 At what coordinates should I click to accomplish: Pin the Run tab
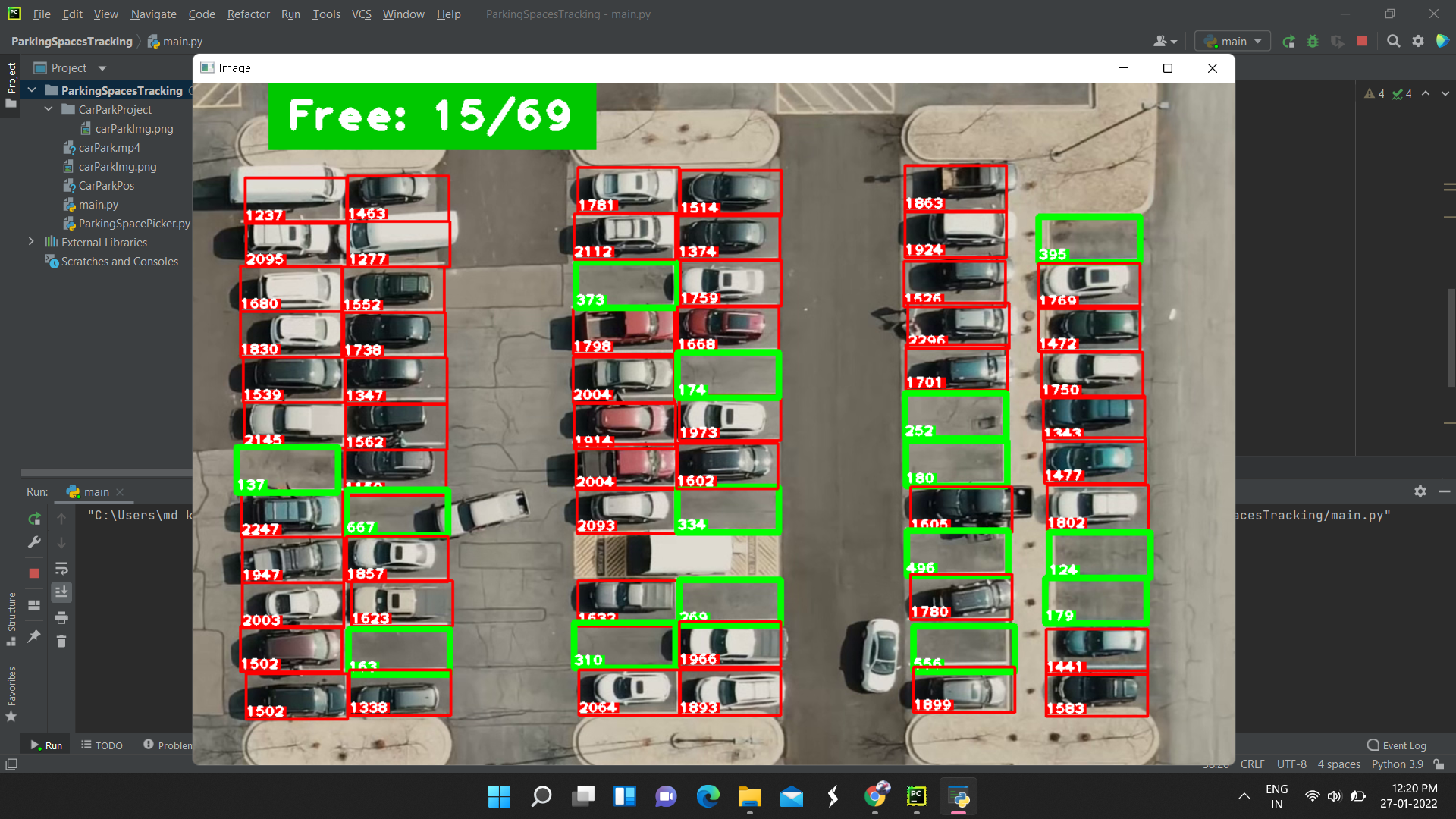(x=34, y=636)
